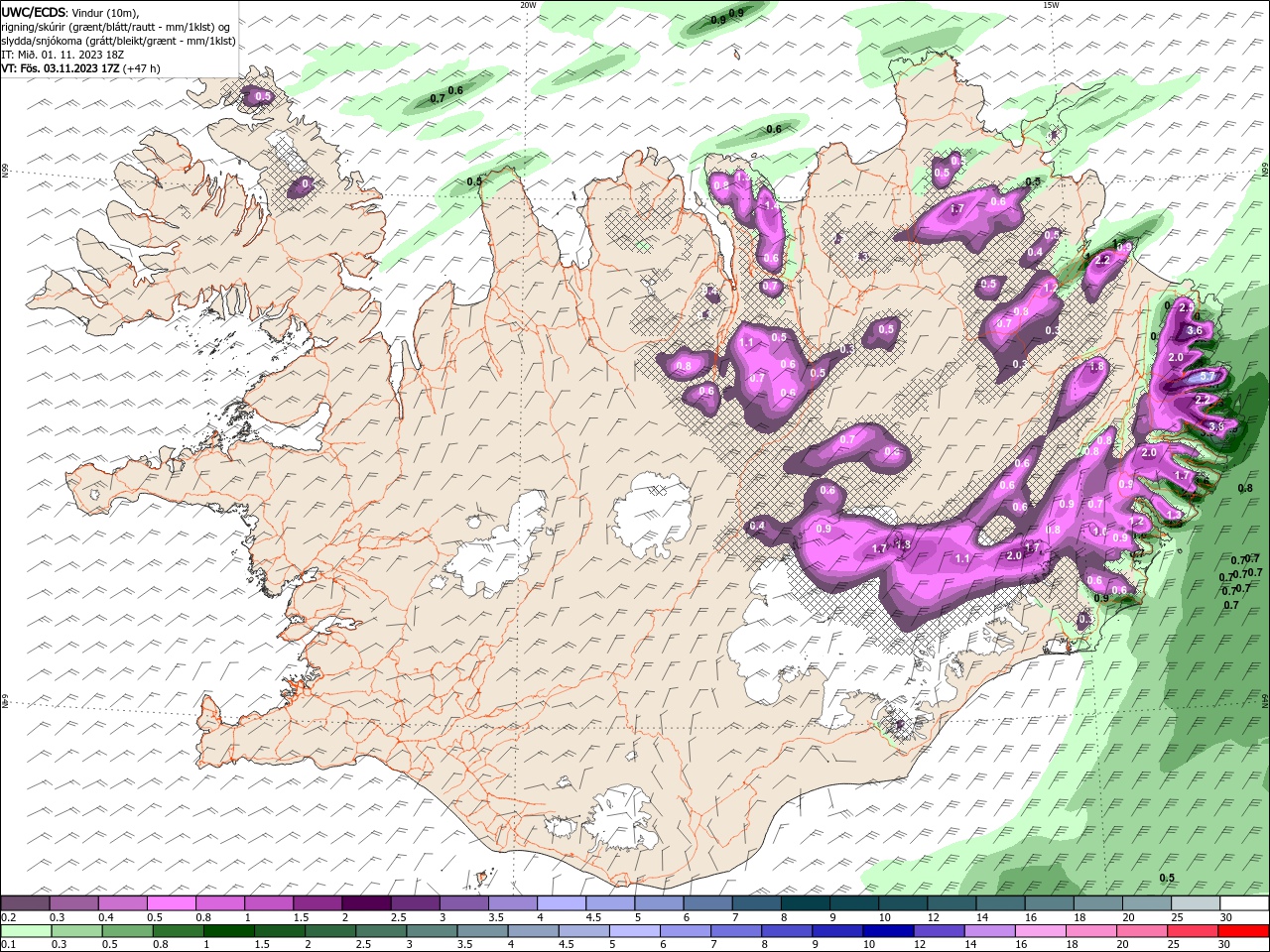This screenshot has width=1270, height=952.
Task: Pick the lavender 4 snow scale swatch
Action: pos(561,903)
